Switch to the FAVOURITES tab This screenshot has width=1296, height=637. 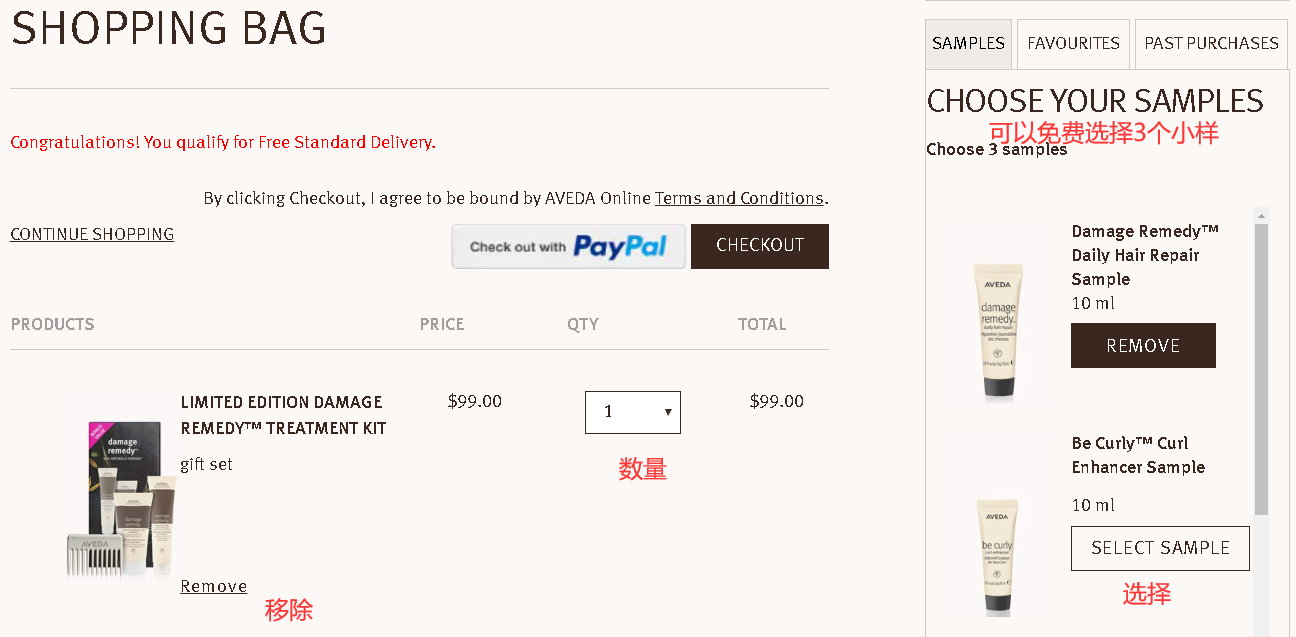click(x=1073, y=44)
